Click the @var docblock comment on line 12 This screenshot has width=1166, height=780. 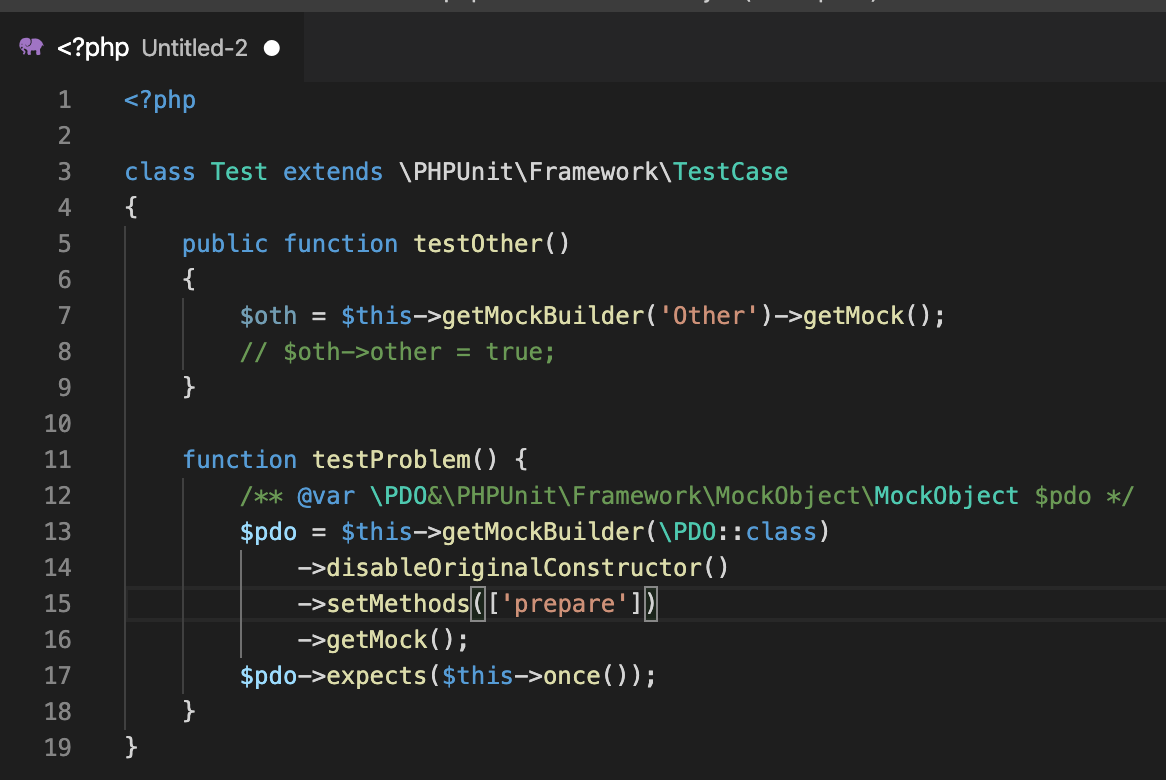[x=600, y=495]
